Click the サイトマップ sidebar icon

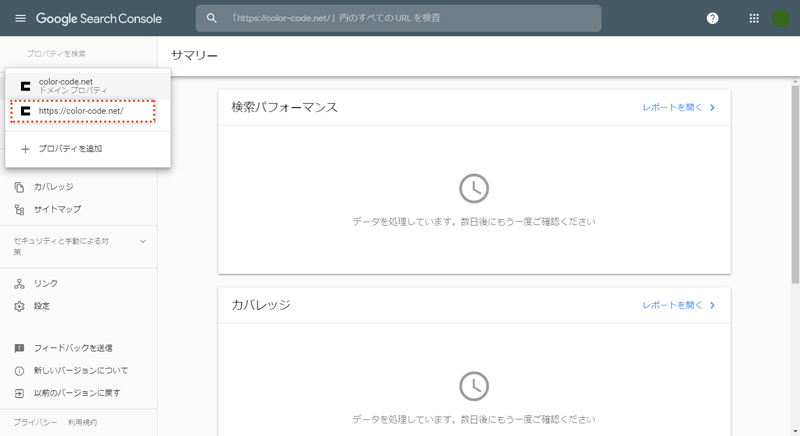coord(19,210)
